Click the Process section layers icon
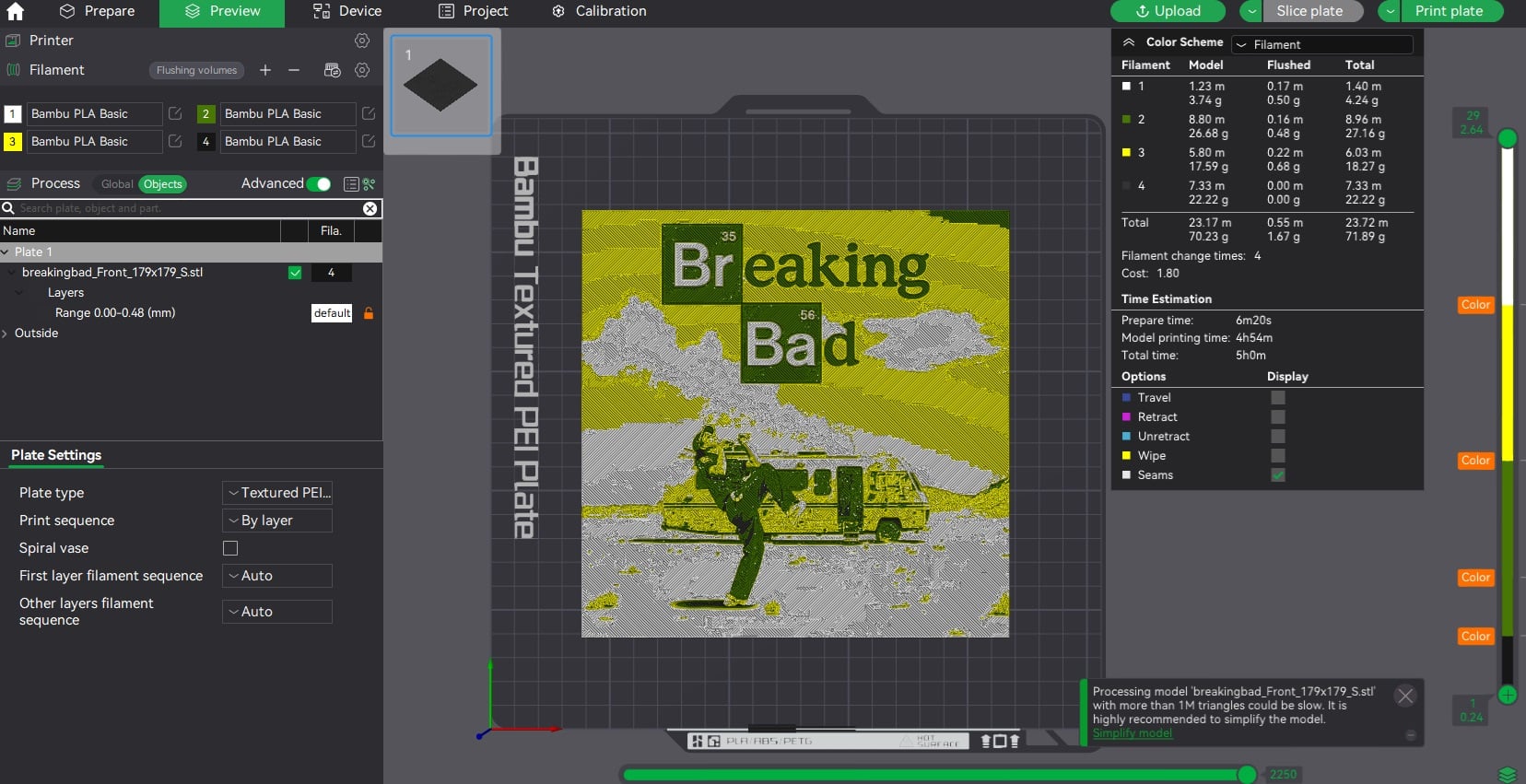The width and height of the screenshot is (1526, 784). 14,184
